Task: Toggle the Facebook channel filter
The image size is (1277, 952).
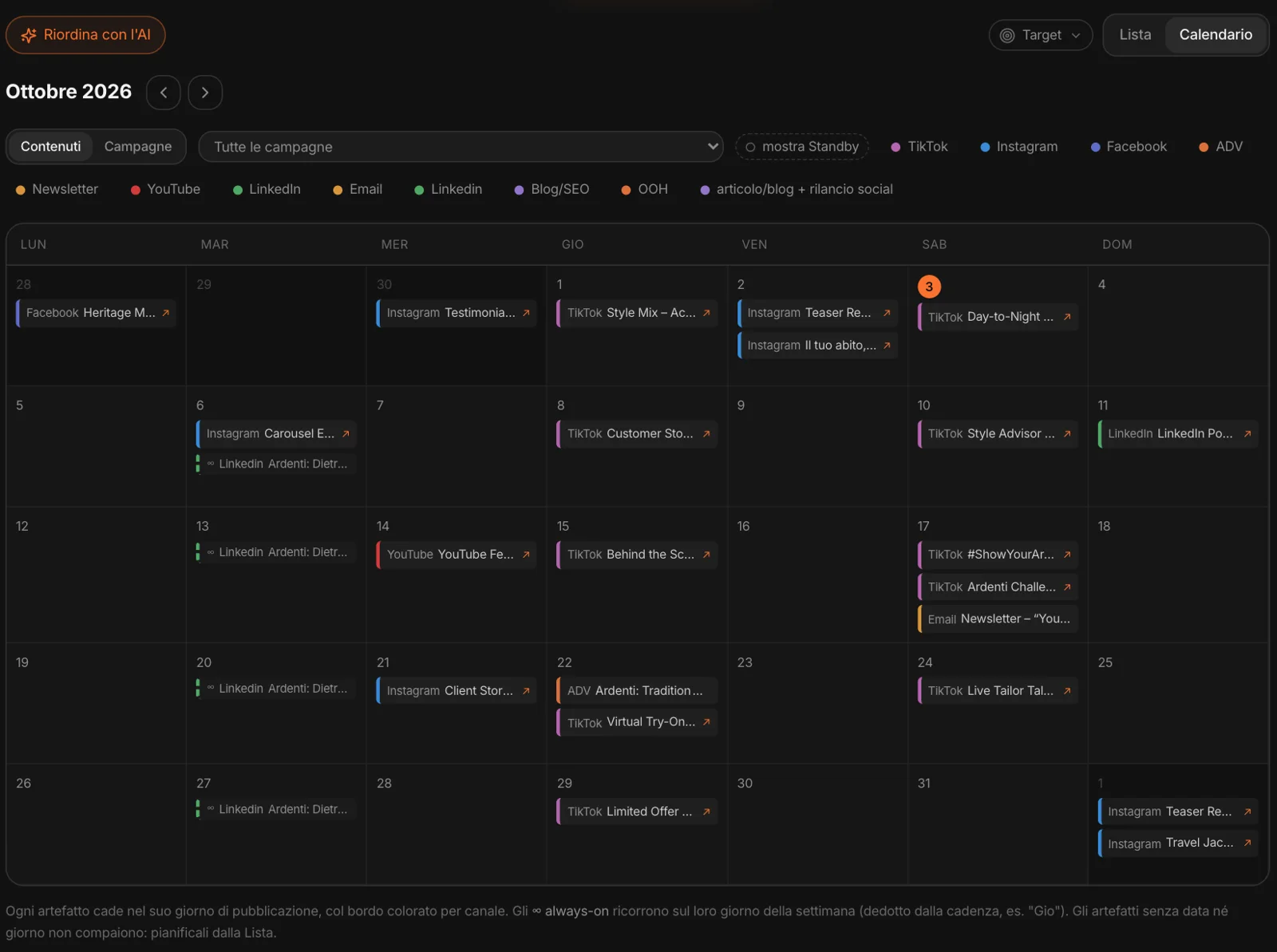Action: (1129, 147)
